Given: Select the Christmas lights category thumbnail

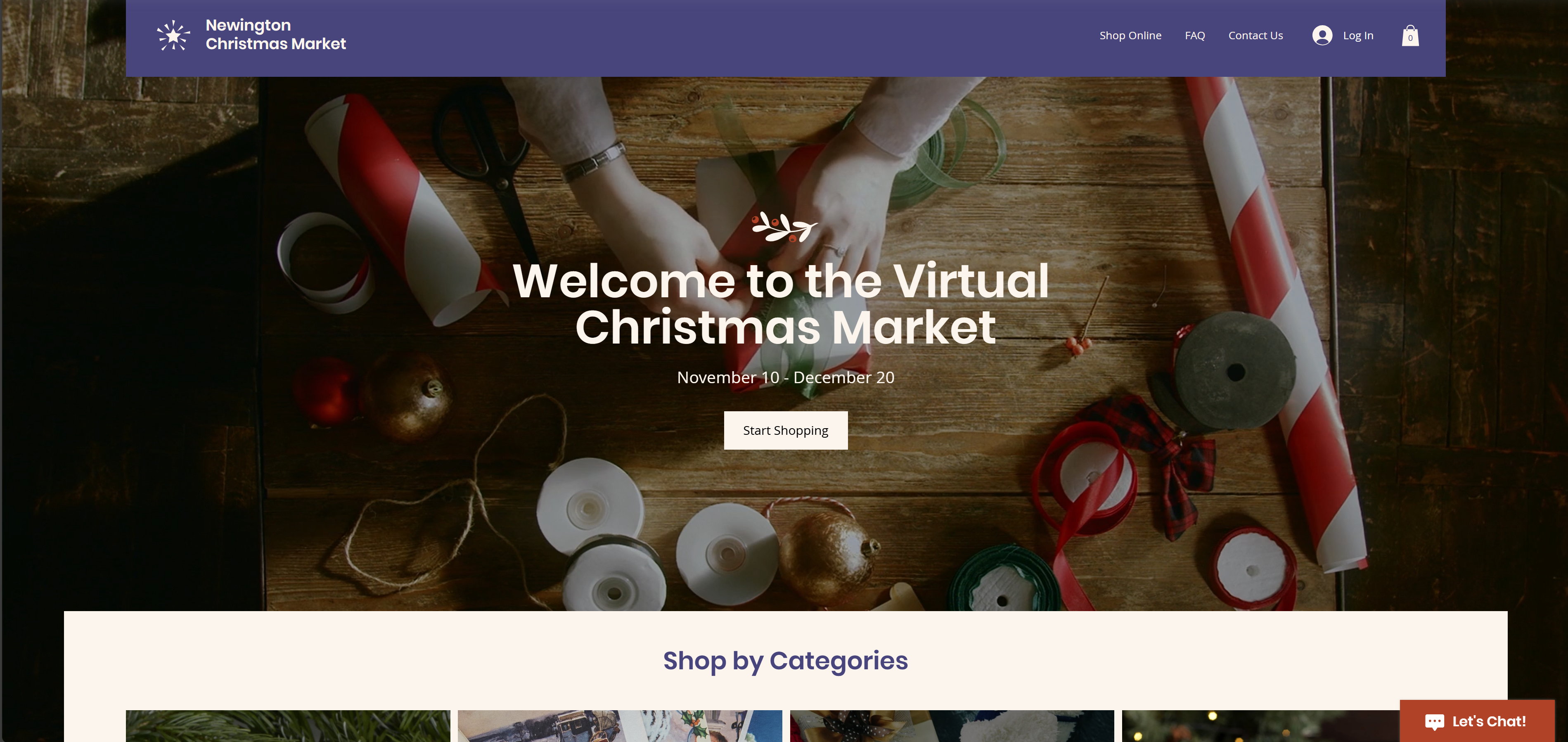Looking at the screenshot, I should tap(1260, 726).
